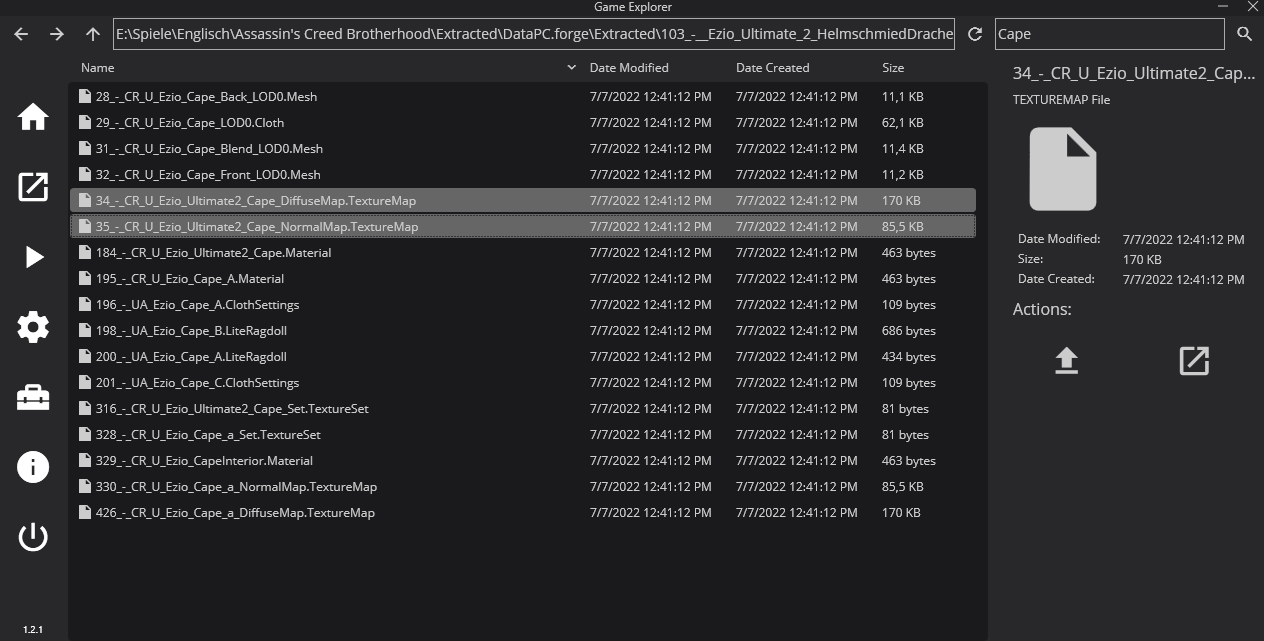1264x641 pixels.
Task: Select 28_-_CR_U_Ezio_Cape_Back_LOD0.Mesh
Action: pyautogui.click(x=523, y=97)
